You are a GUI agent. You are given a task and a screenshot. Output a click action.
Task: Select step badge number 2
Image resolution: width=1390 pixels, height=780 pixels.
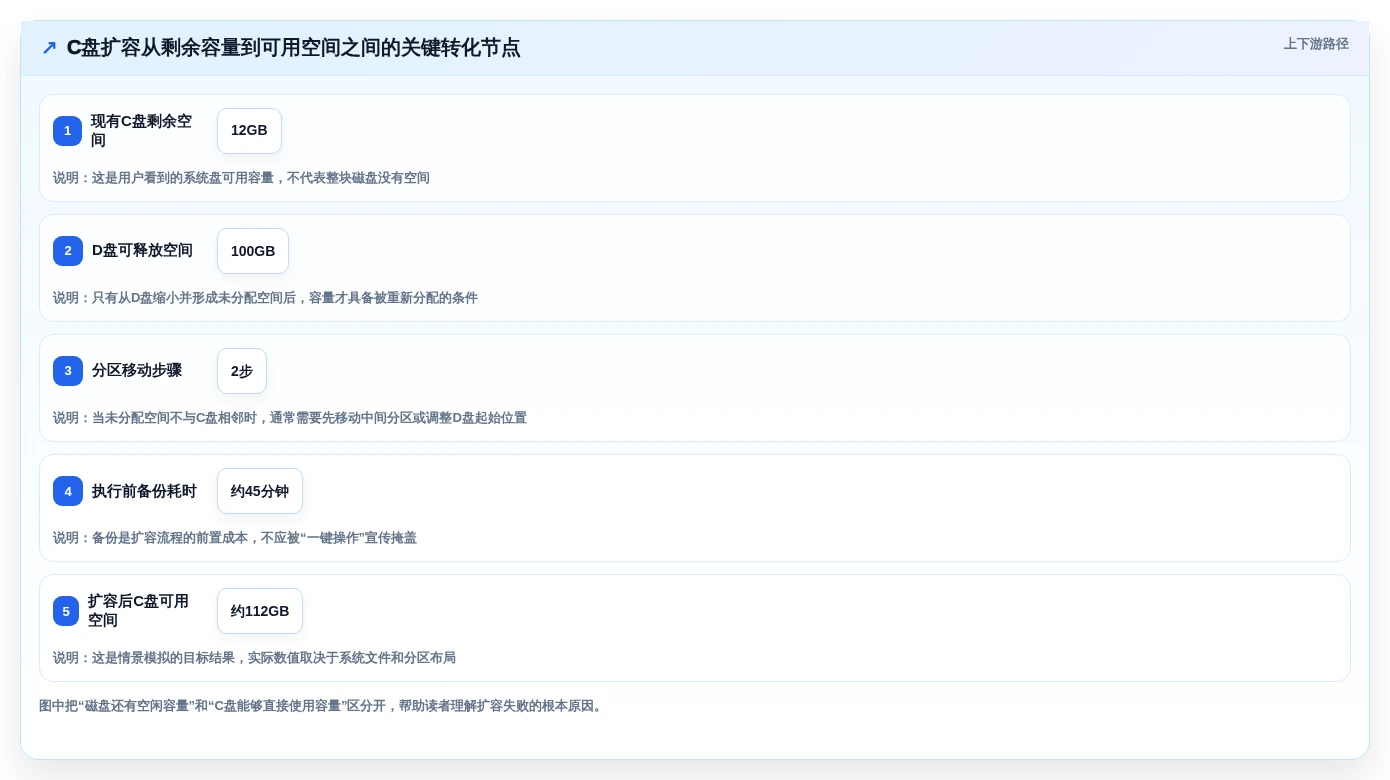[68, 251]
